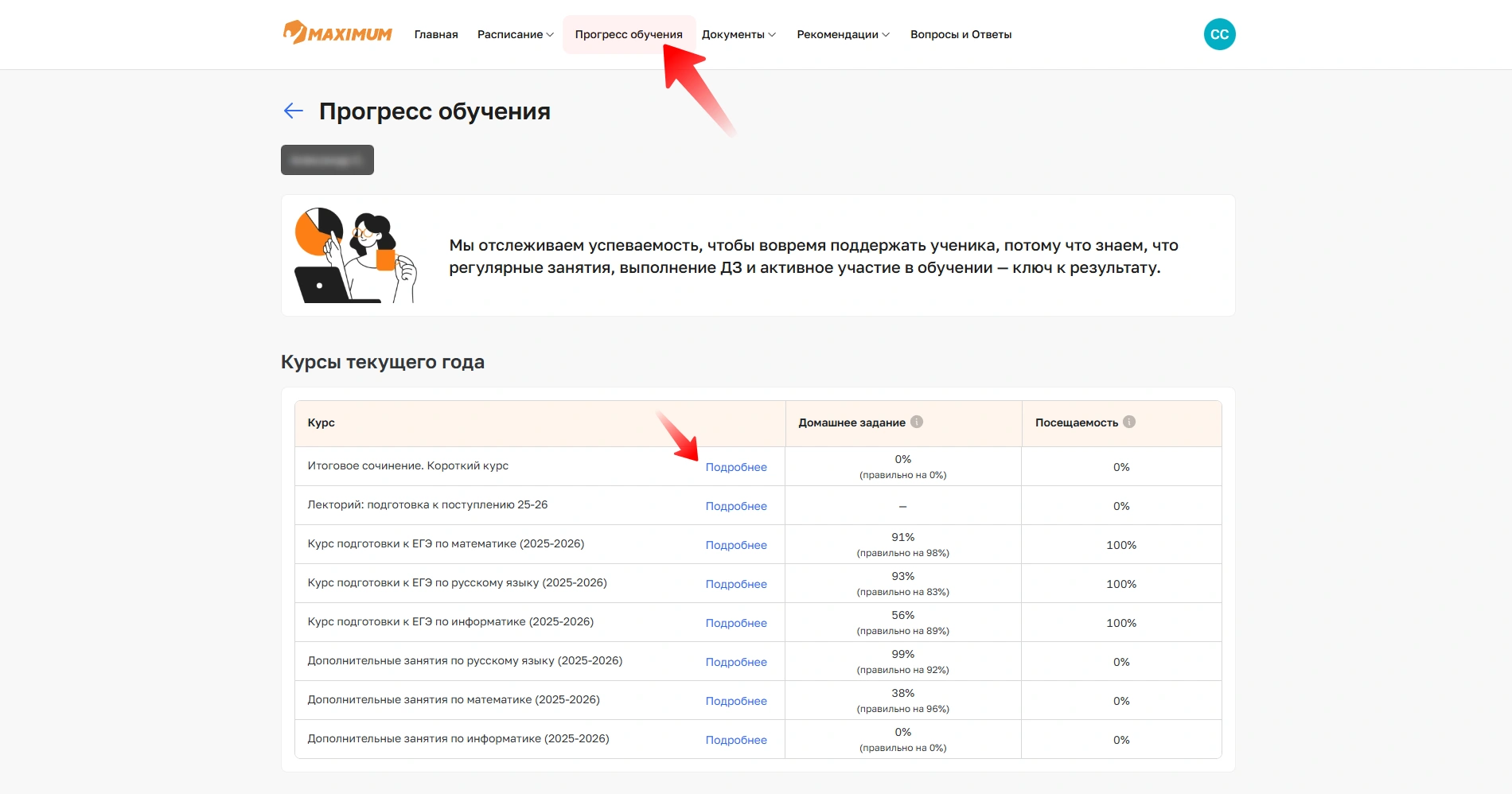Image resolution: width=1512 pixels, height=794 pixels.
Task: Click the back arrow beside Прогресс обучения
Action: [x=294, y=111]
